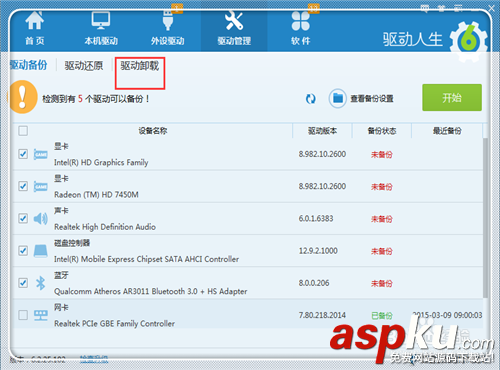The image size is (500, 370).
Task: Click the 最近备份 column header
Action: pos(447,131)
